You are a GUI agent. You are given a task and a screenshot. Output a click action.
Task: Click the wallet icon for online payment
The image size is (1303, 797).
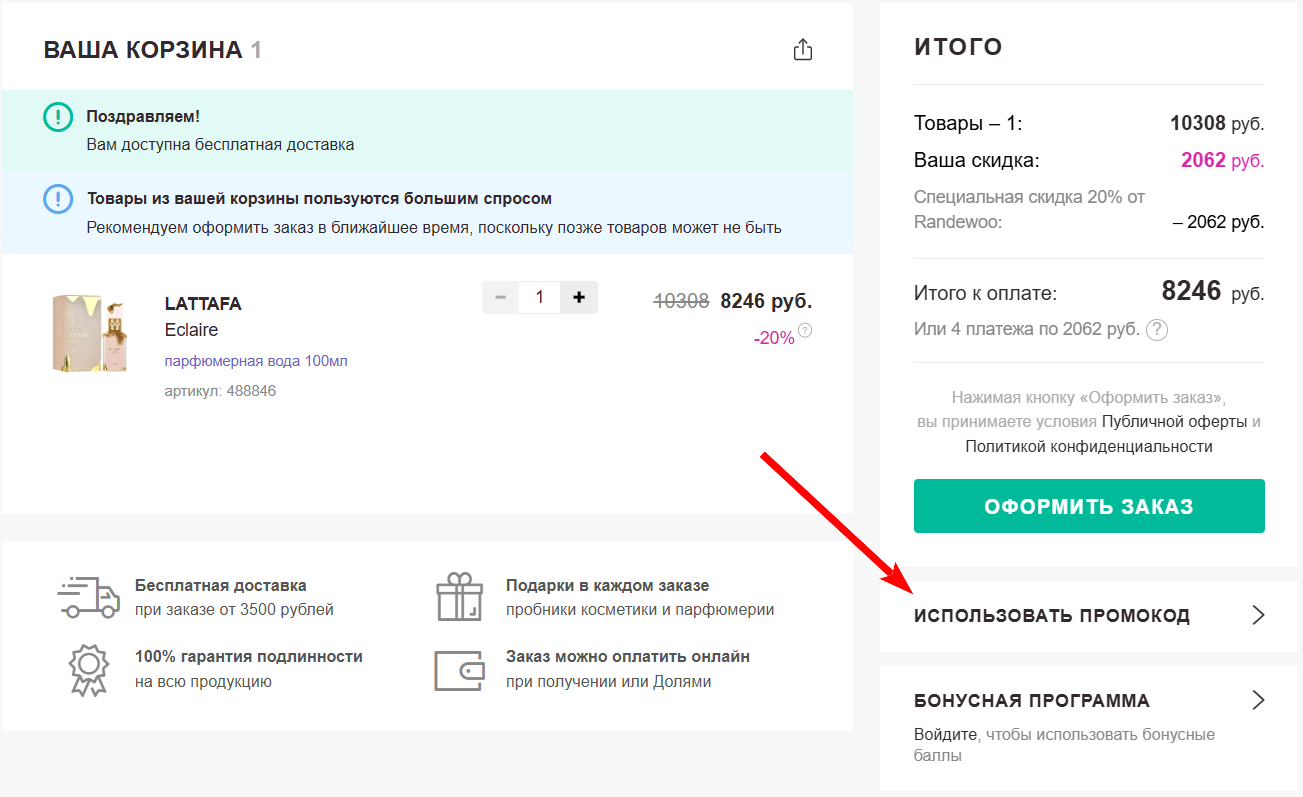pos(459,668)
